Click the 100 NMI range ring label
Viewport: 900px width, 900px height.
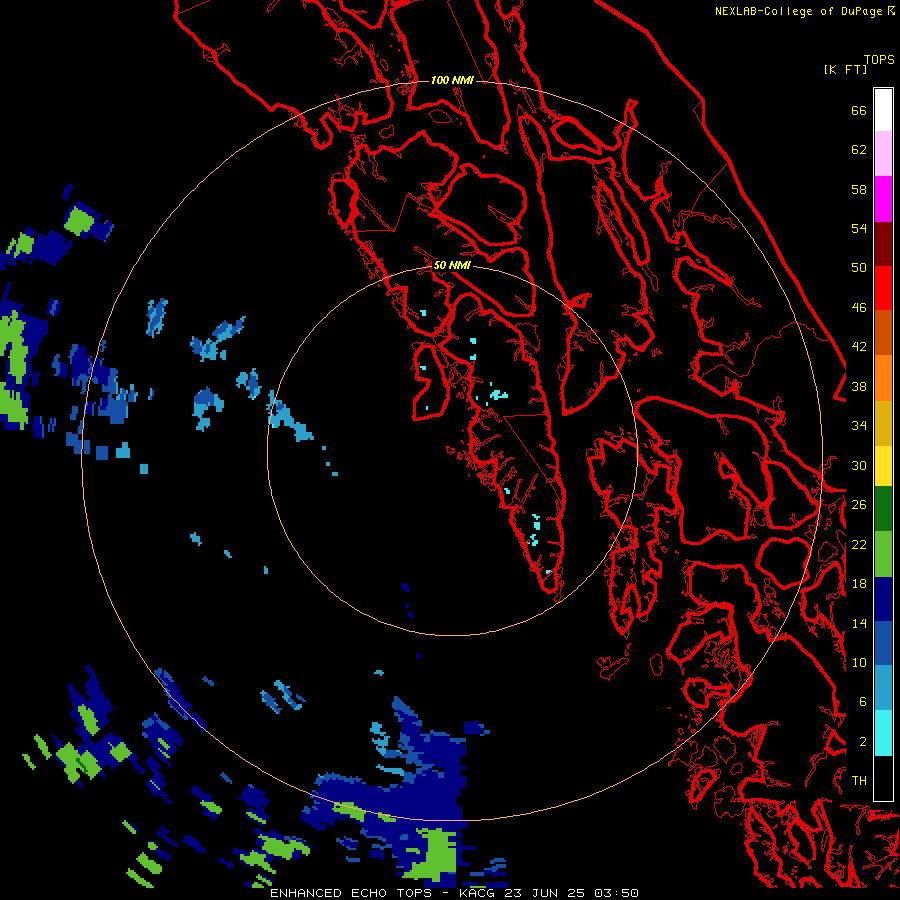[x=452, y=80]
